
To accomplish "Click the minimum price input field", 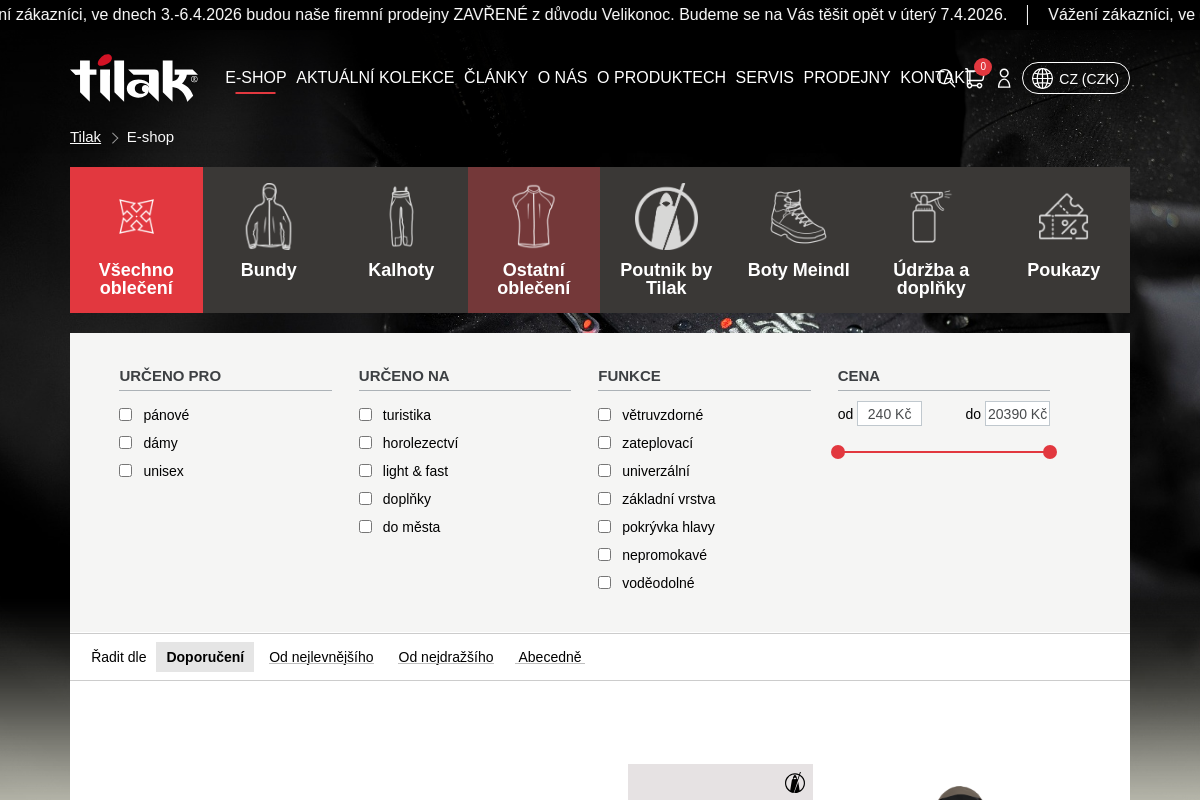I will click(x=889, y=414).
